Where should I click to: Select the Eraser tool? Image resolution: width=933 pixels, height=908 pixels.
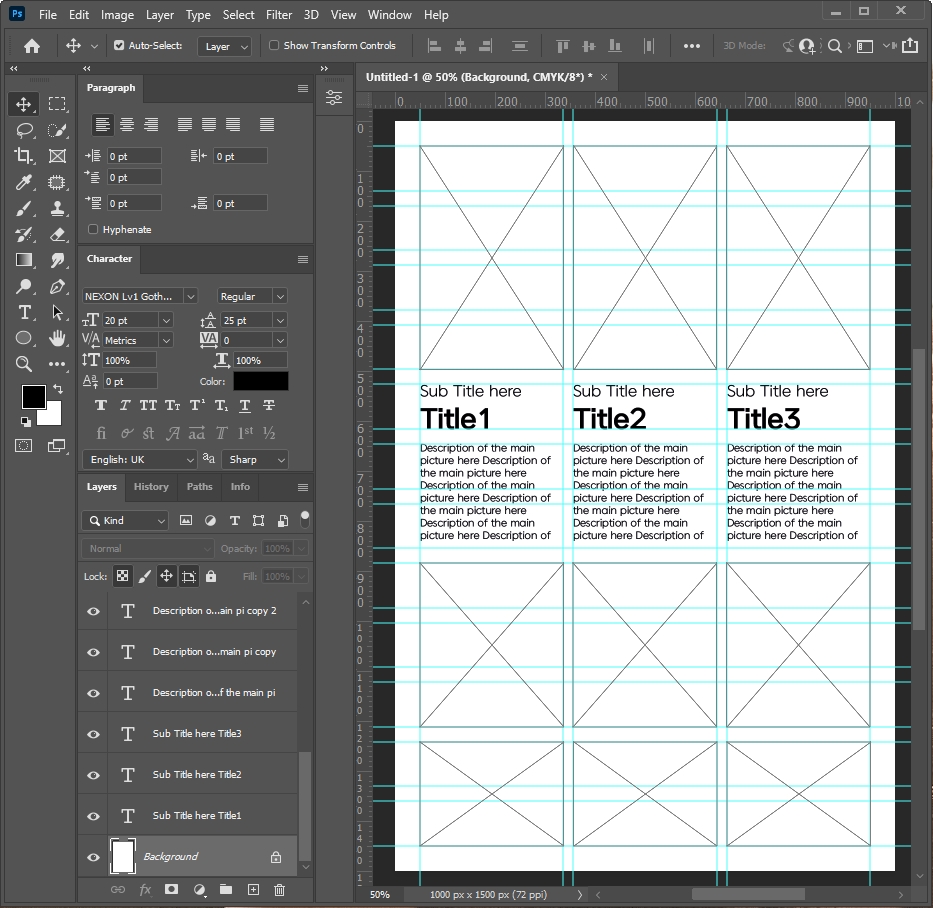(x=57, y=234)
